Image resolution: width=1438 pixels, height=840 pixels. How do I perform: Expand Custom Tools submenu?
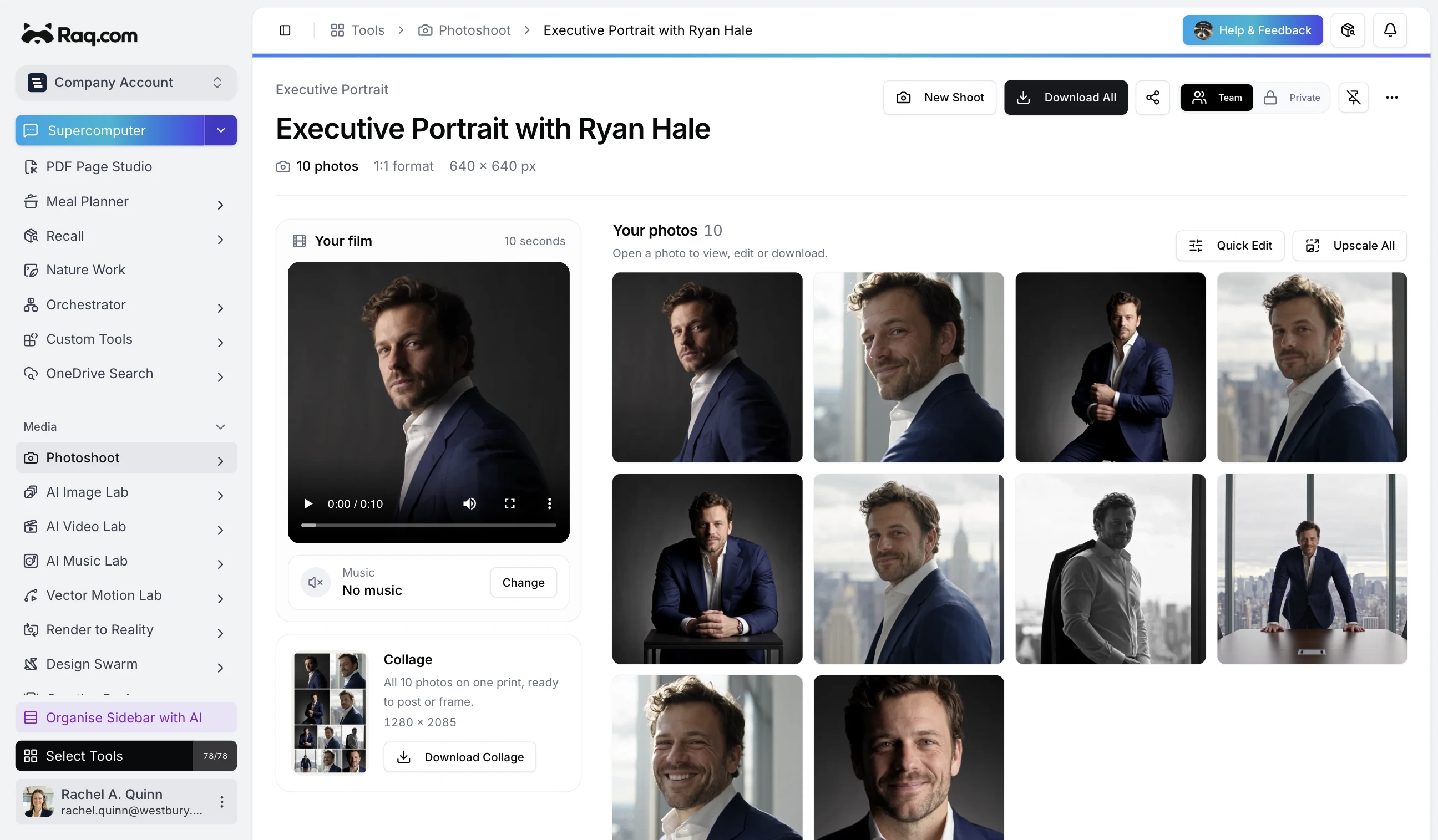point(220,342)
